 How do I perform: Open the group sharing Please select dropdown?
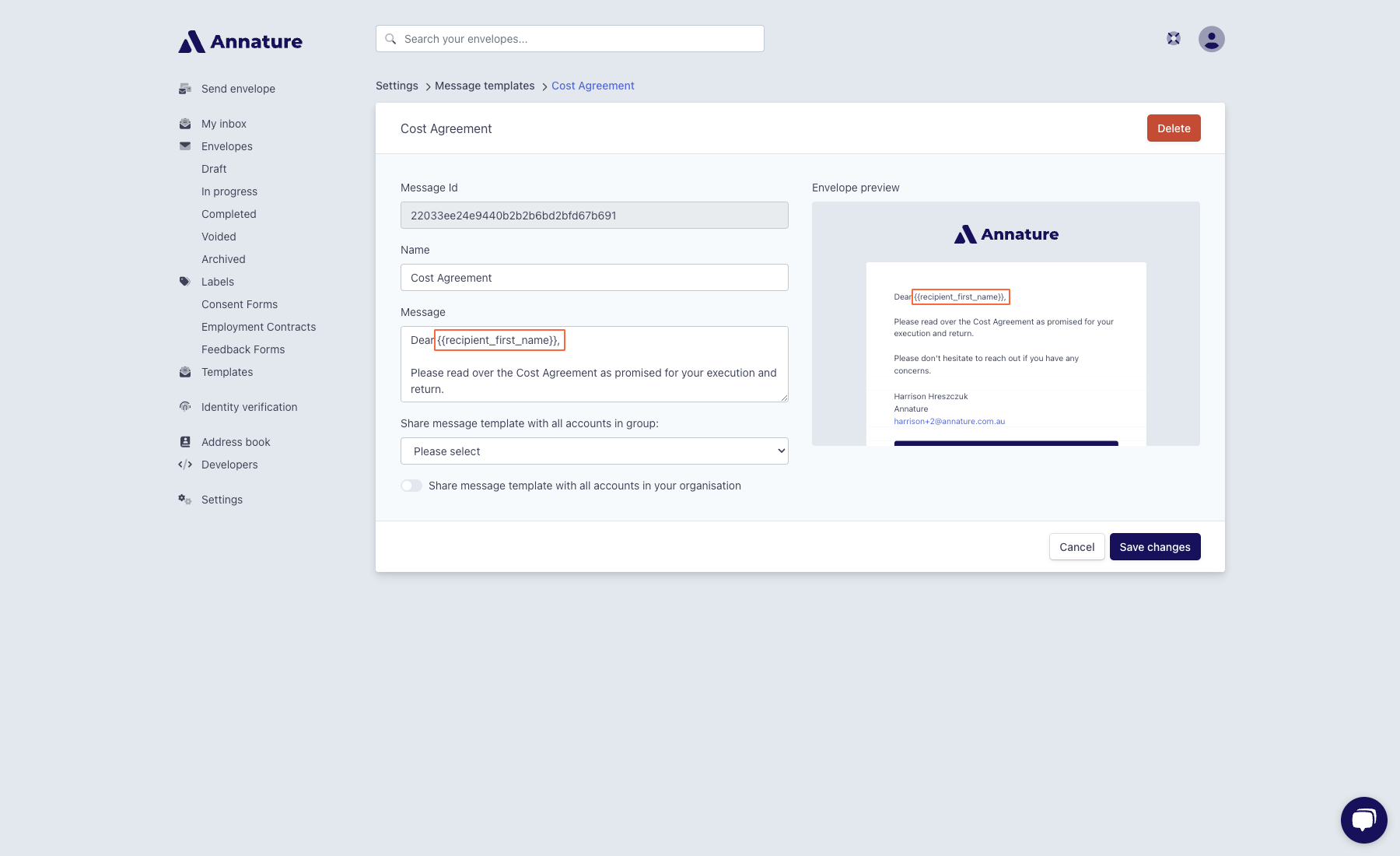(593, 451)
